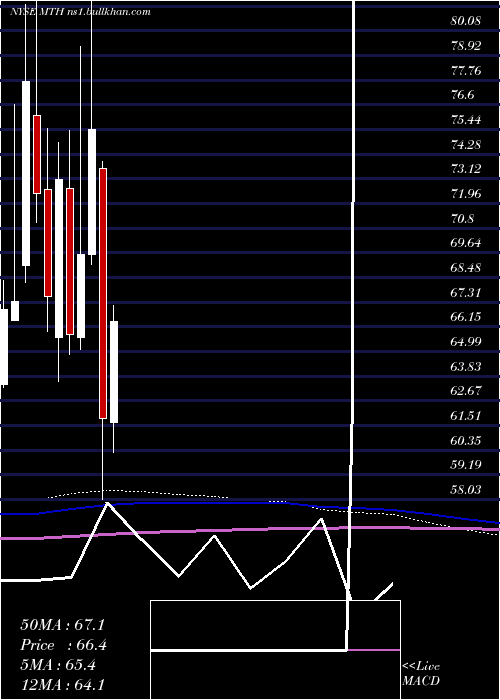
Task: Click the Price : 66.4 readout
Action: click(63, 645)
